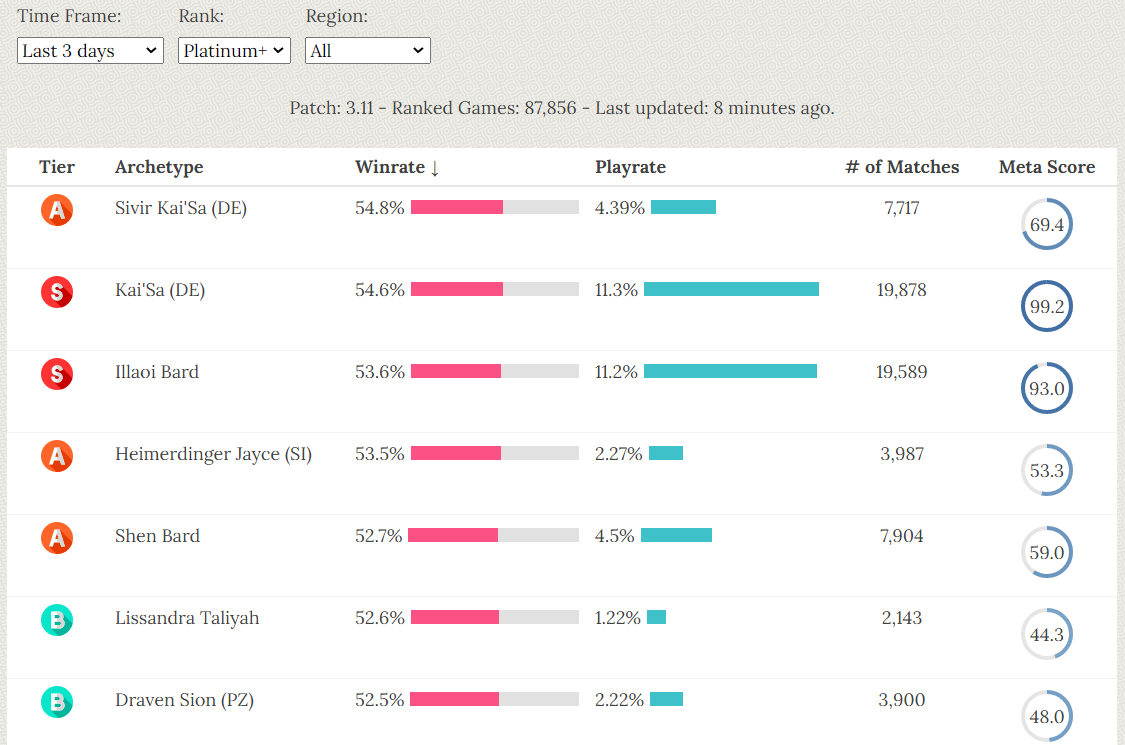This screenshot has height=745, width=1125.
Task: Open the Sivir Kai'Sa (DE) archetype
Action: click(181, 208)
